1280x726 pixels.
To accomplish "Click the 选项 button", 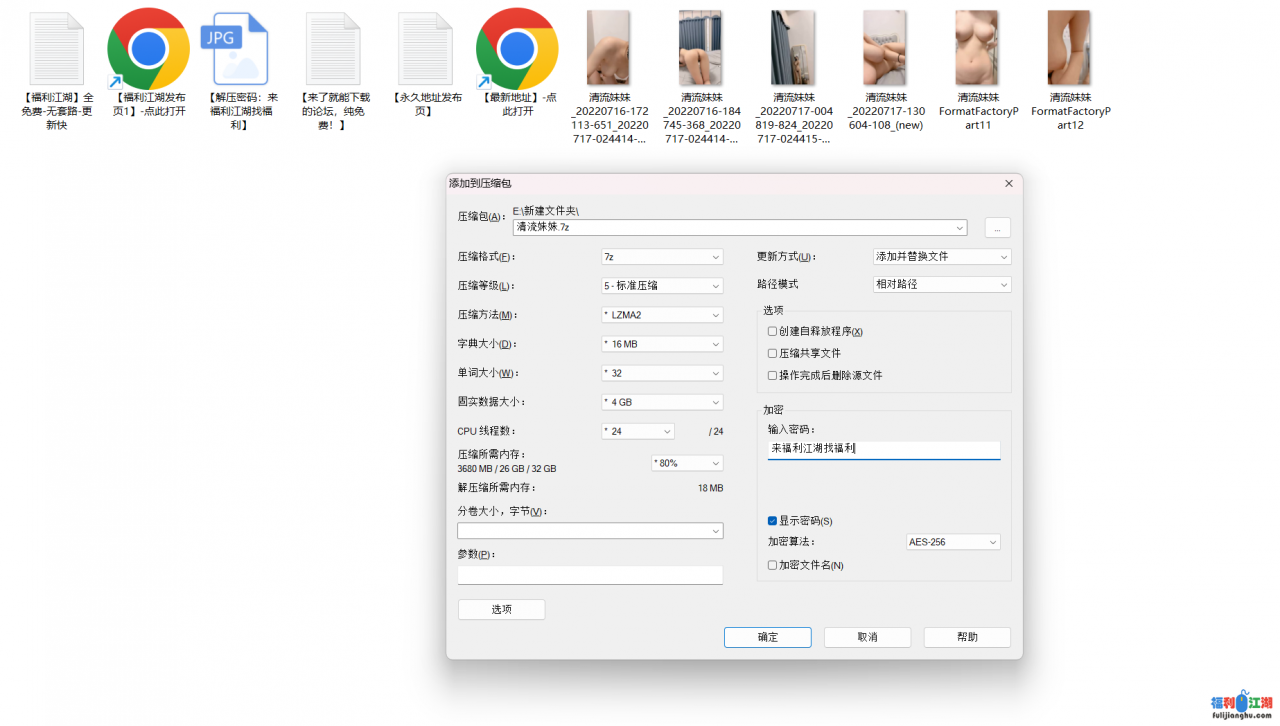I will point(501,609).
